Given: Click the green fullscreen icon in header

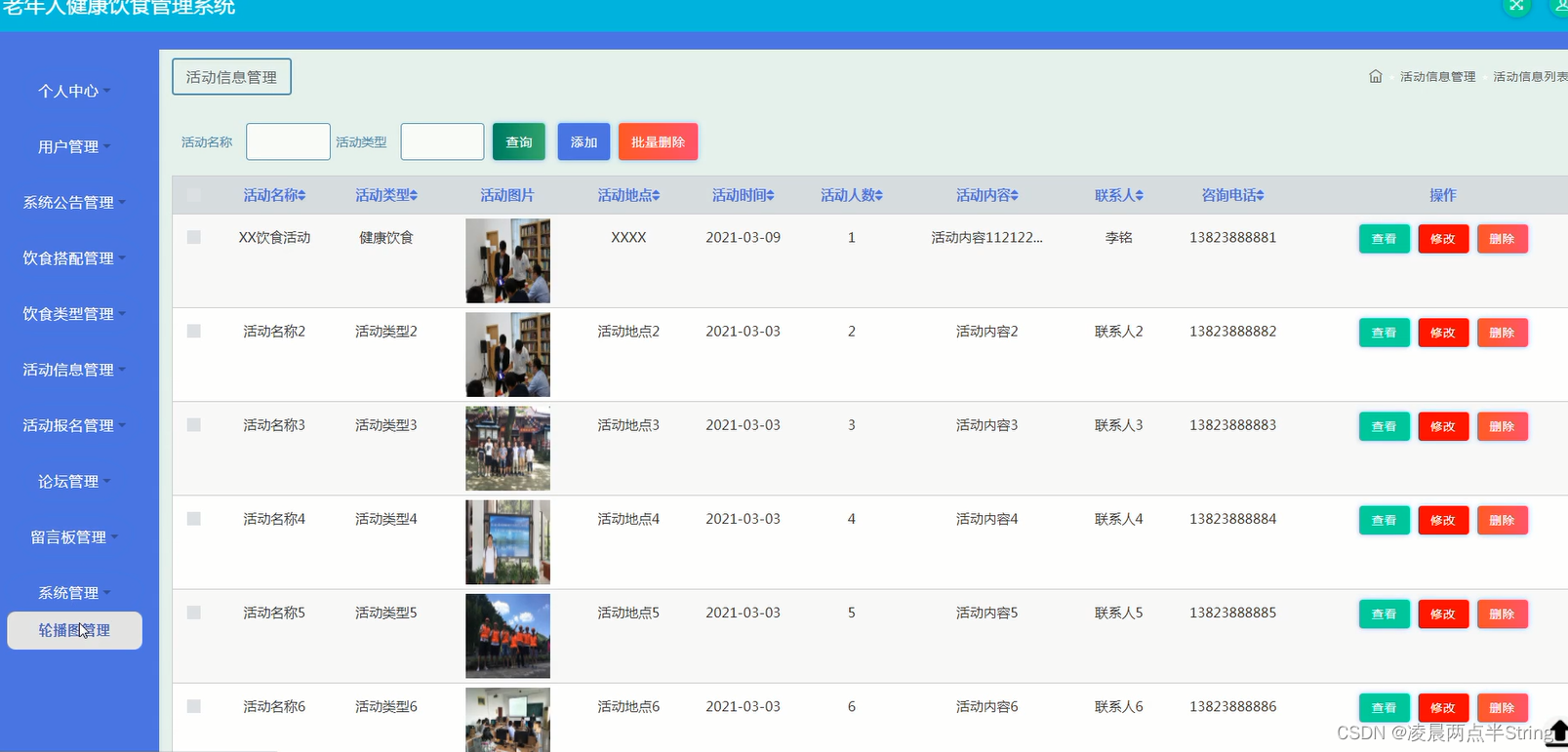Looking at the screenshot, I should 1516,6.
